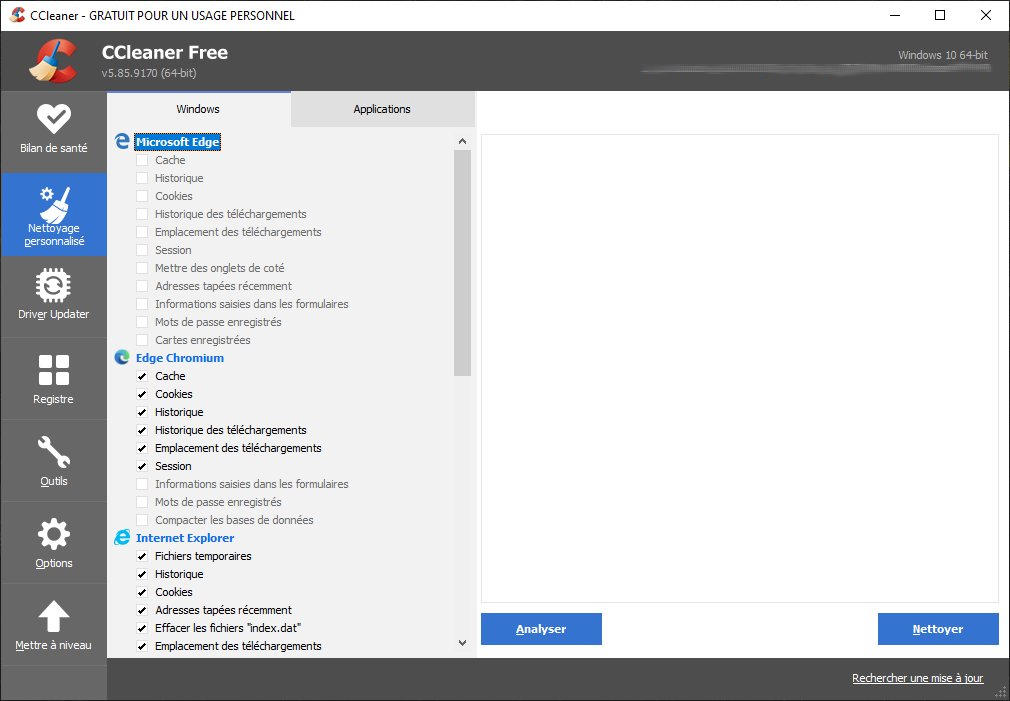Uncheck Effacer les fichiers "index.dat"
Image resolution: width=1010 pixels, height=701 pixels.
142,628
